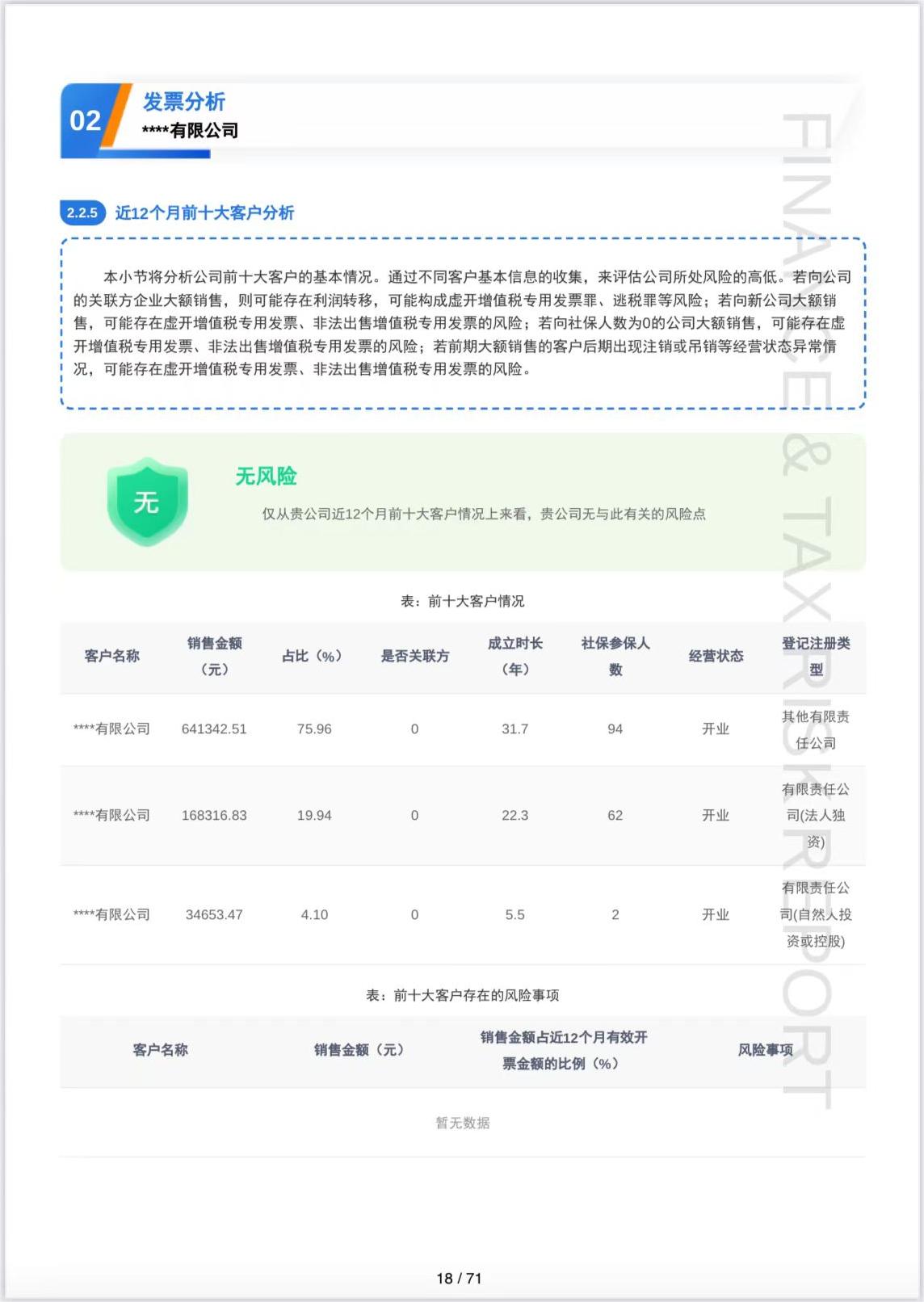Click 开业 status in the 641342.51 row
924x1302 pixels.
pyautogui.click(x=716, y=729)
